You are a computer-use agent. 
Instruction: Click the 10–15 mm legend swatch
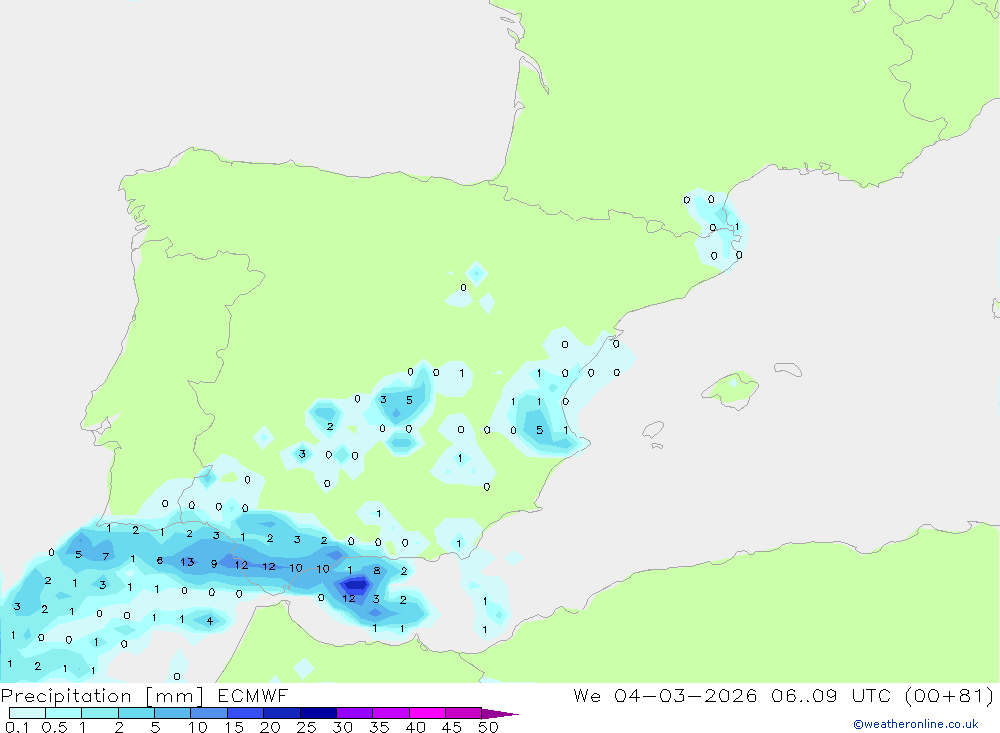click(x=209, y=713)
